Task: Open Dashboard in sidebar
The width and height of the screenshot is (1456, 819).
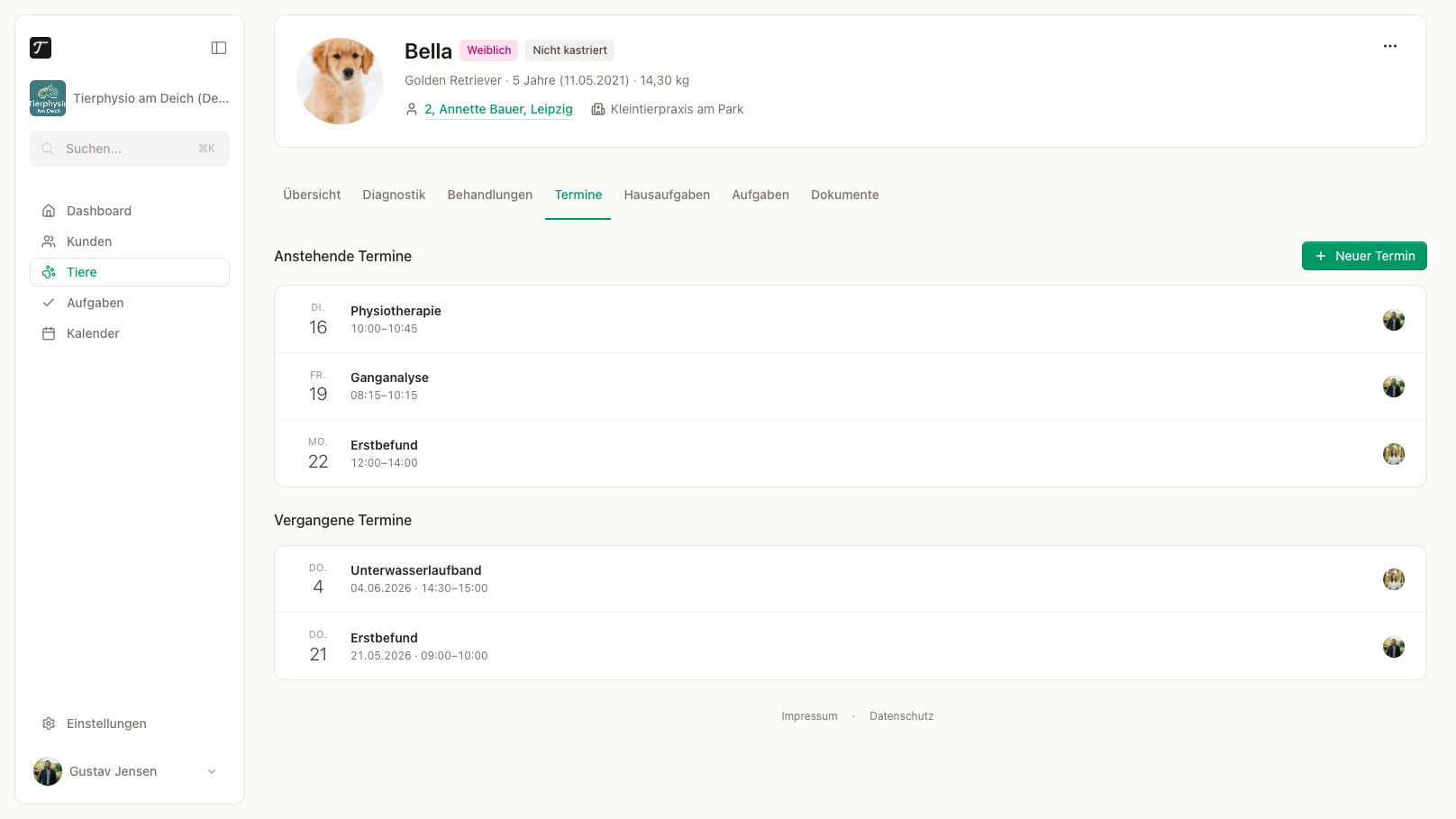Action: (x=130, y=211)
